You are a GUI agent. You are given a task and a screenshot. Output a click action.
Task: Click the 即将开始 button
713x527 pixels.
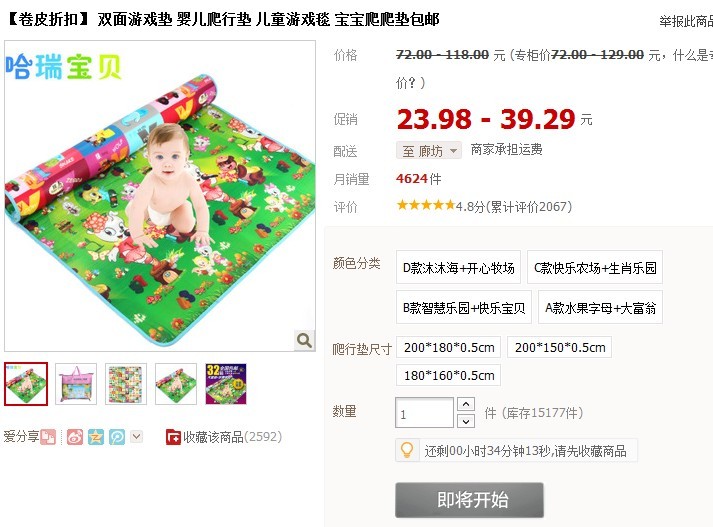click(469, 500)
